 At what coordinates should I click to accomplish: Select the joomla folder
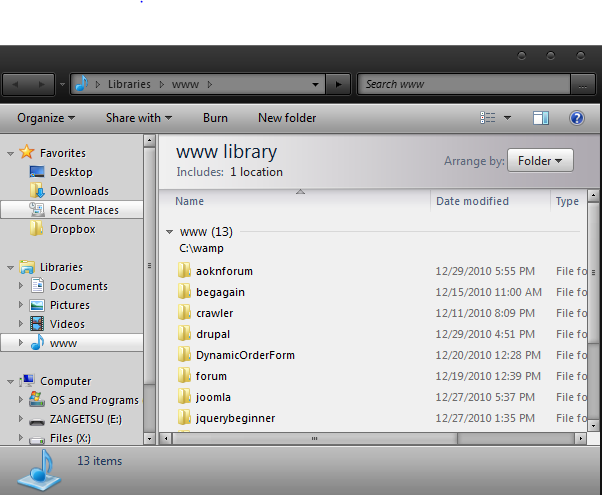pos(213,397)
